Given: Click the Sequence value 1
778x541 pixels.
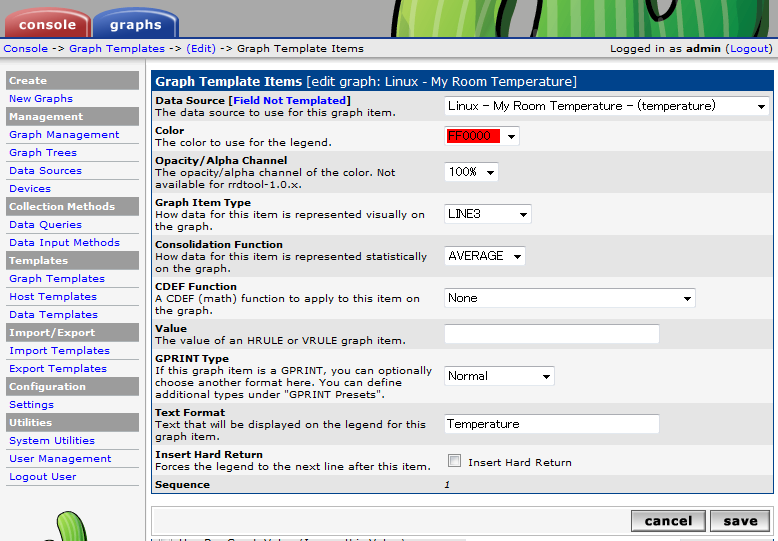Looking at the screenshot, I should coord(447,485).
